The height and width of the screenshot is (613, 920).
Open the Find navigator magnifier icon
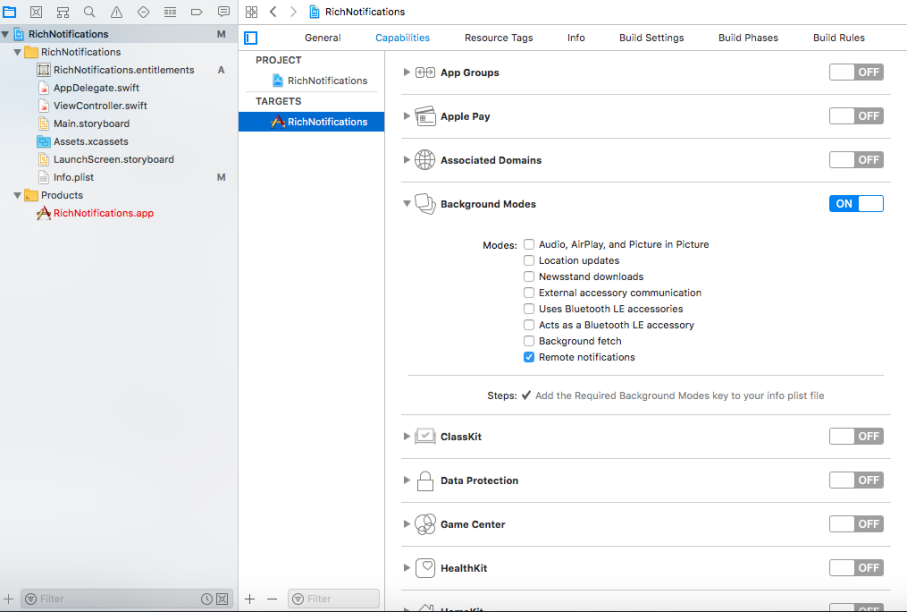(89, 12)
